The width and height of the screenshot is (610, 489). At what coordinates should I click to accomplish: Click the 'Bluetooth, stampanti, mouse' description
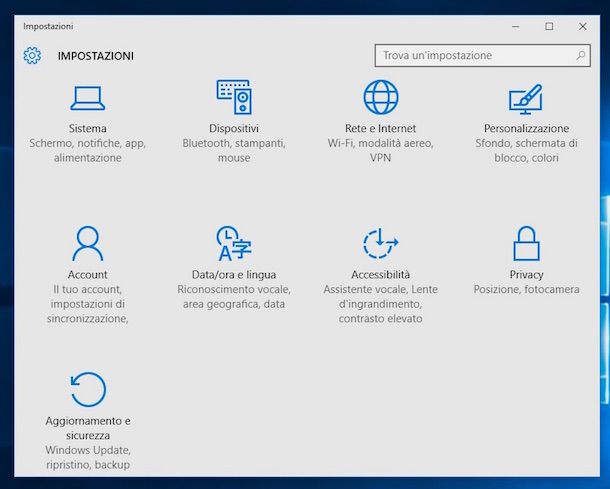(x=234, y=151)
